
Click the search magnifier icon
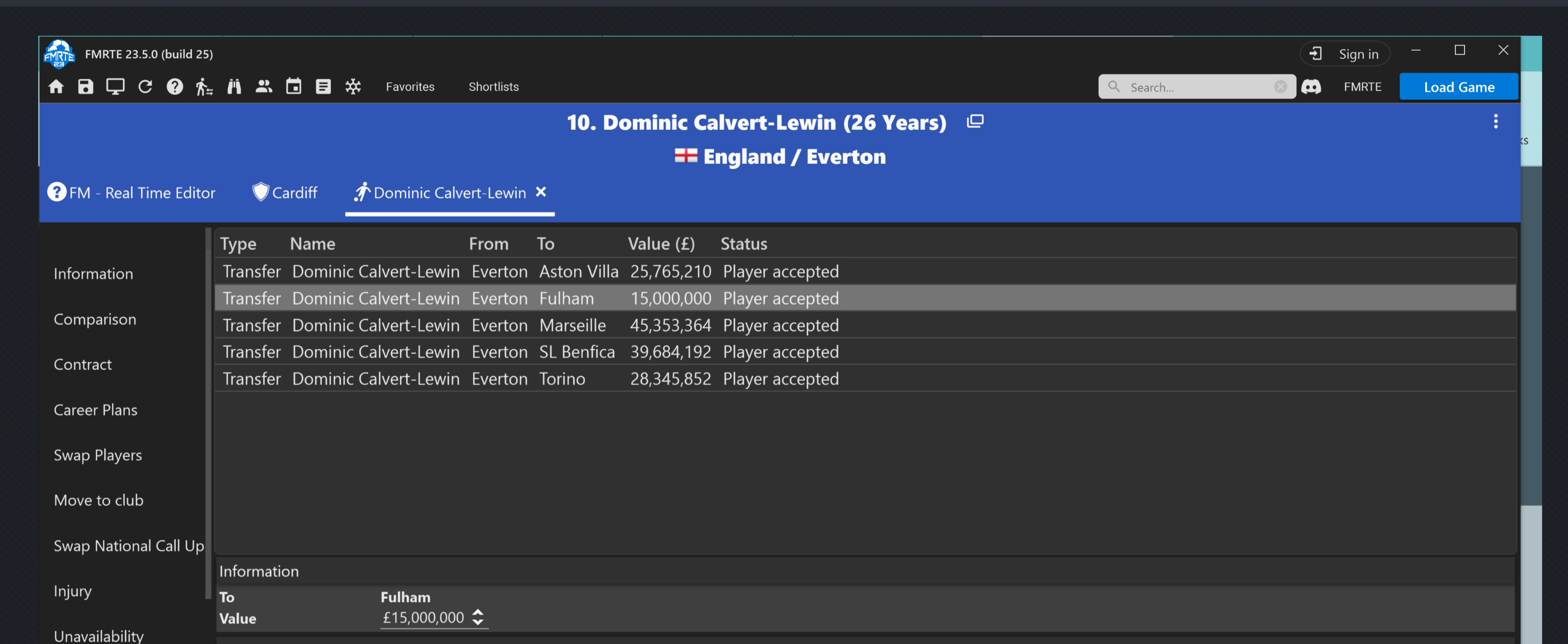(x=1114, y=87)
